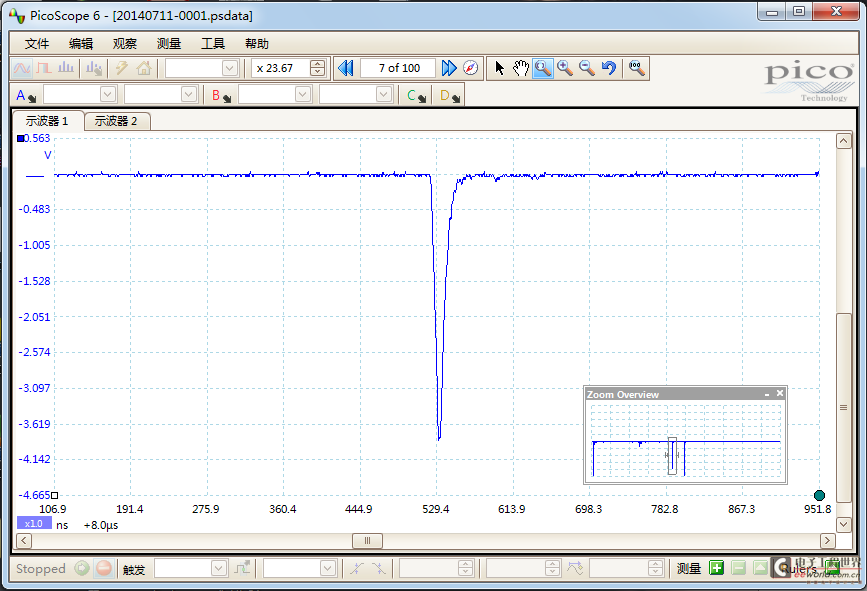Select scope mode icon
Image resolution: width=867 pixels, height=591 pixels.
[22, 69]
